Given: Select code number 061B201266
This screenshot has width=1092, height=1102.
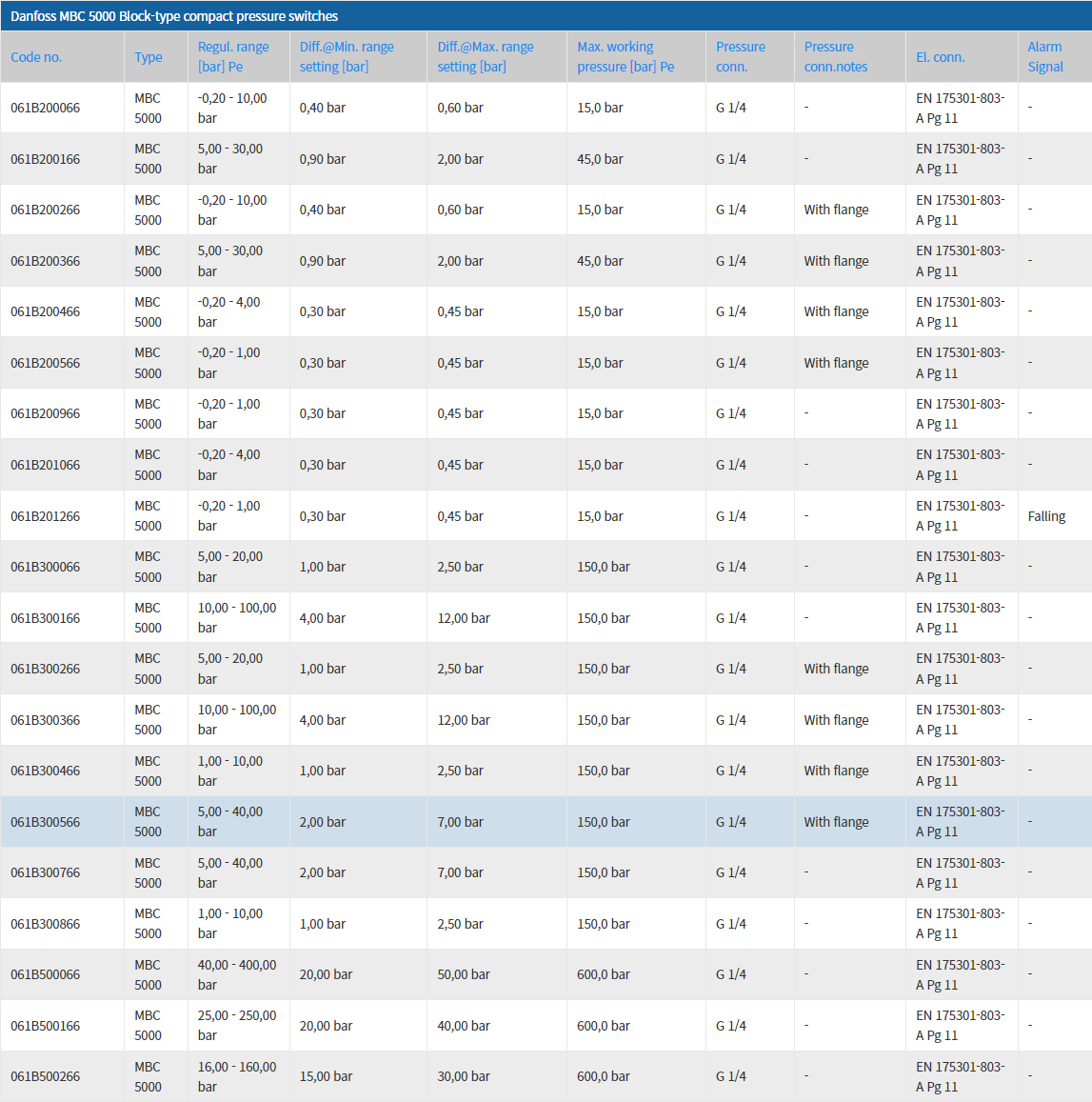Looking at the screenshot, I should (45, 516).
